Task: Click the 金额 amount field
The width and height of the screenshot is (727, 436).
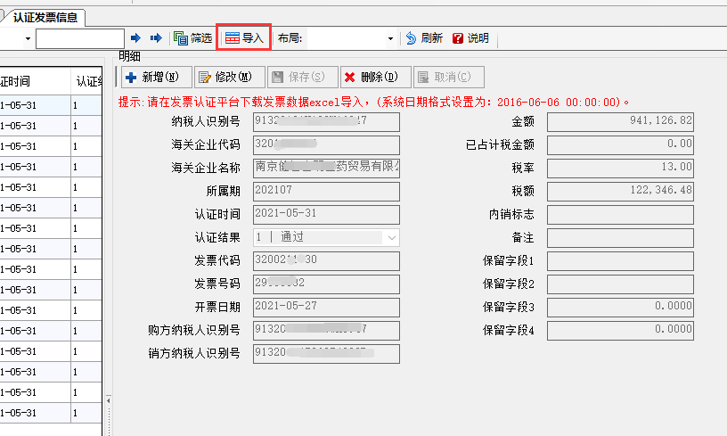Action: [x=620, y=121]
